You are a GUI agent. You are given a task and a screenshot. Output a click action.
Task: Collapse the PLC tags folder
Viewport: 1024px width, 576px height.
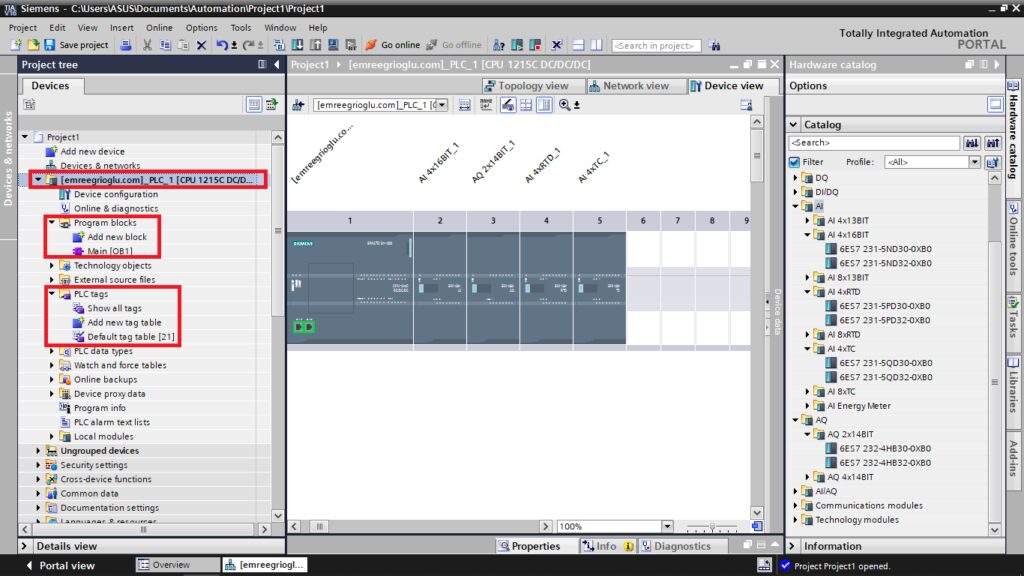[52, 294]
